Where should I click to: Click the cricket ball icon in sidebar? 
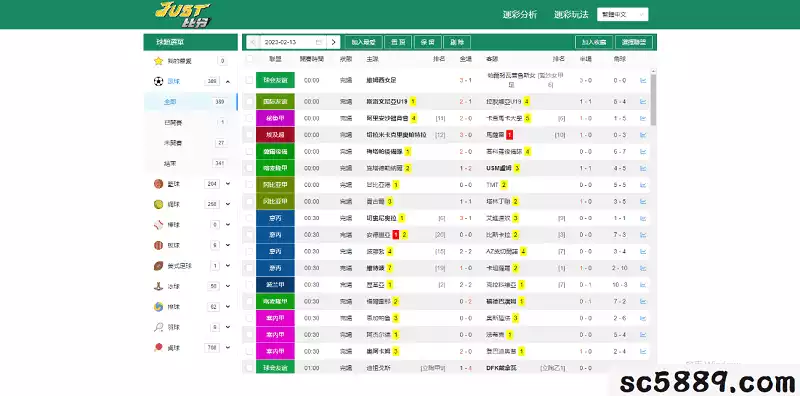[158, 245]
